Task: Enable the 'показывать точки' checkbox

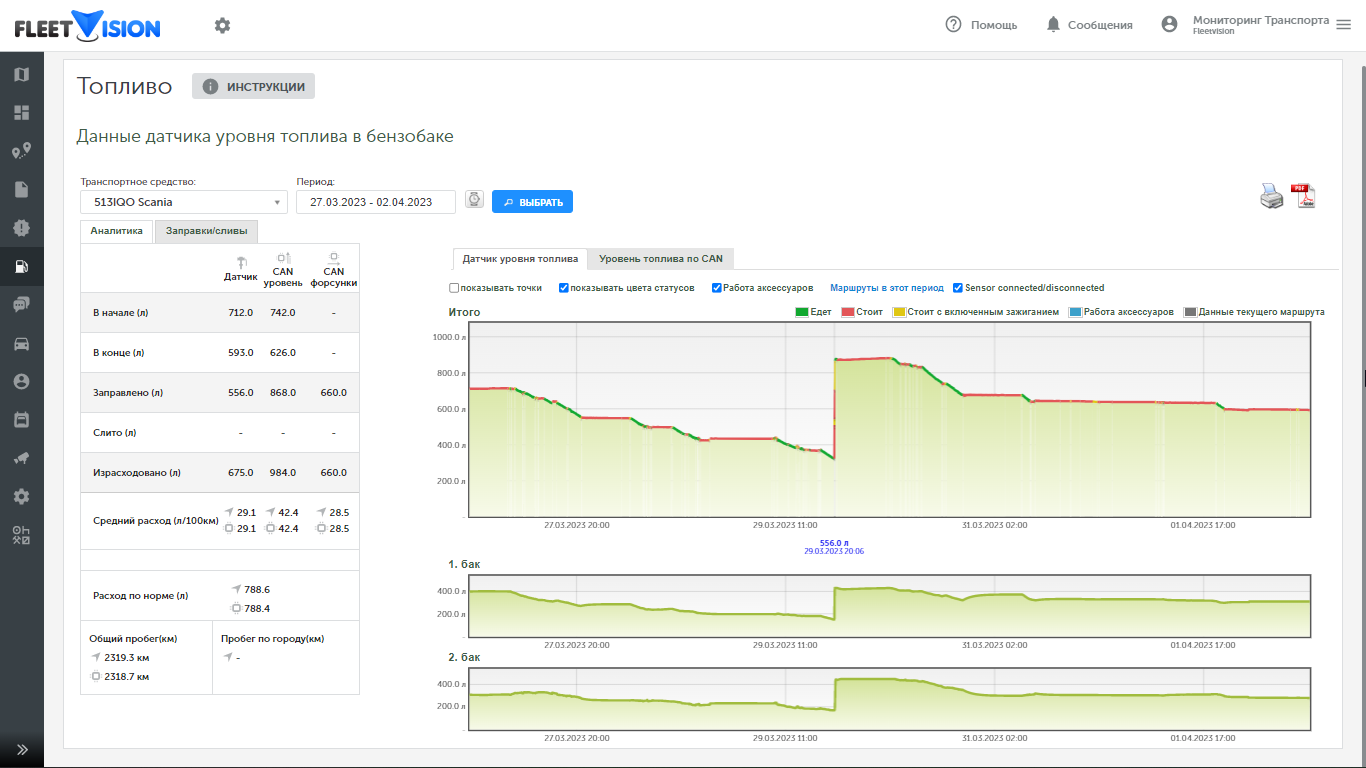Action: 454,288
